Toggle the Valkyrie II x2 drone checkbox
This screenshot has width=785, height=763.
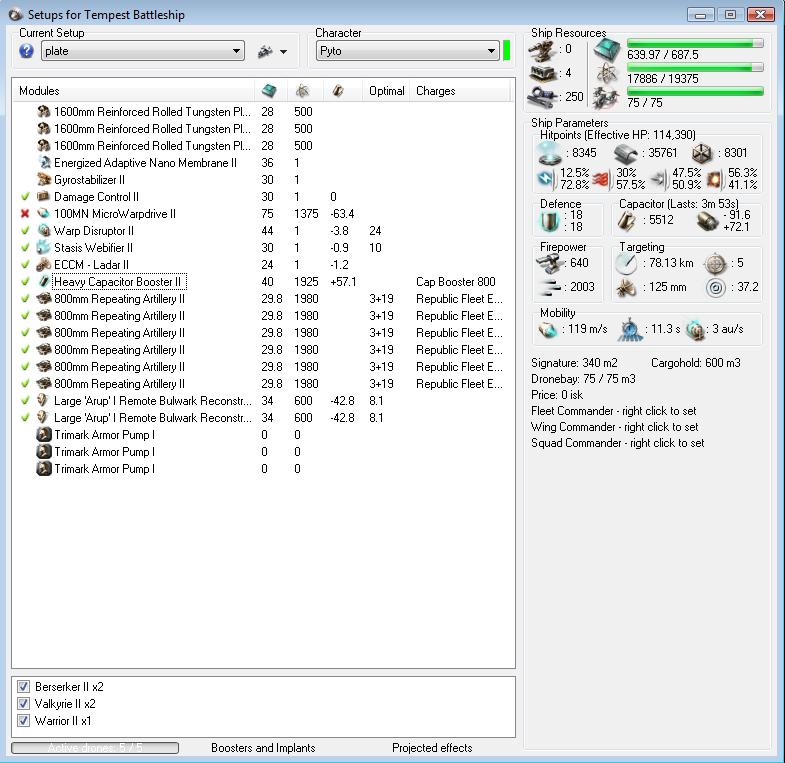click(23, 703)
